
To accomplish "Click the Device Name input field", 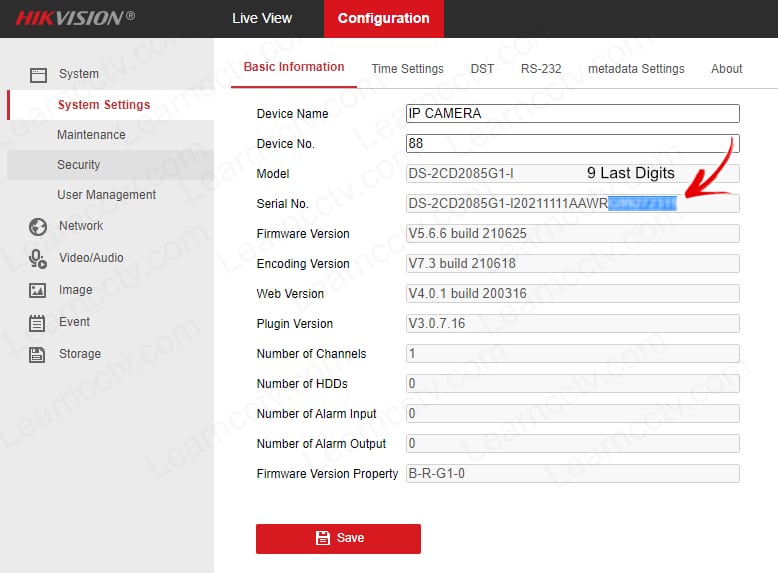I will [x=572, y=113].
